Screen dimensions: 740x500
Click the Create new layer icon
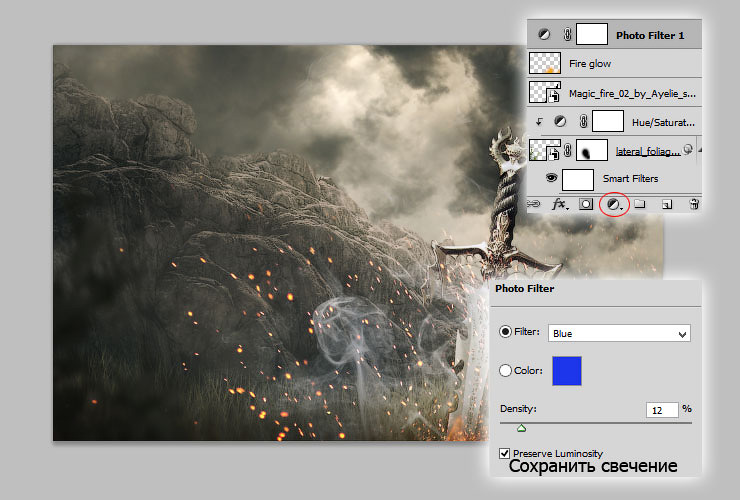click(667, 204)
